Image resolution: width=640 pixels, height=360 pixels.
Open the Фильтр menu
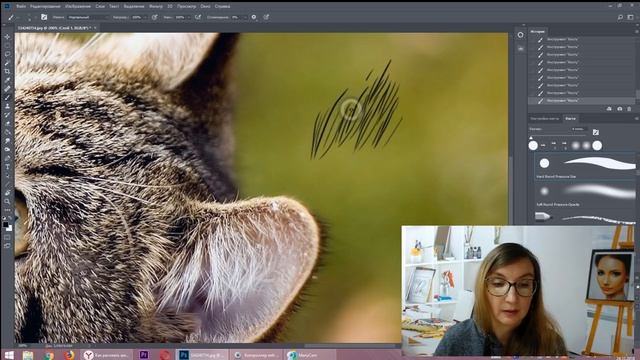point(156,6)
